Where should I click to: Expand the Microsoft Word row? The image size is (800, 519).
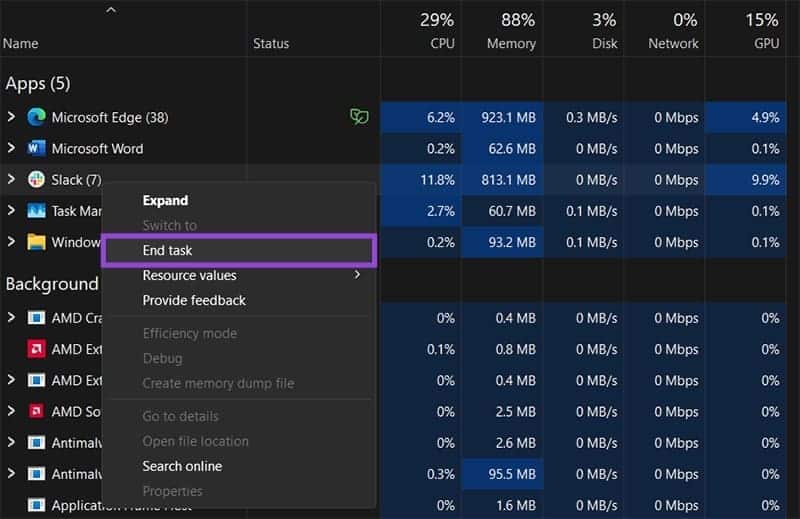(11, 148)
